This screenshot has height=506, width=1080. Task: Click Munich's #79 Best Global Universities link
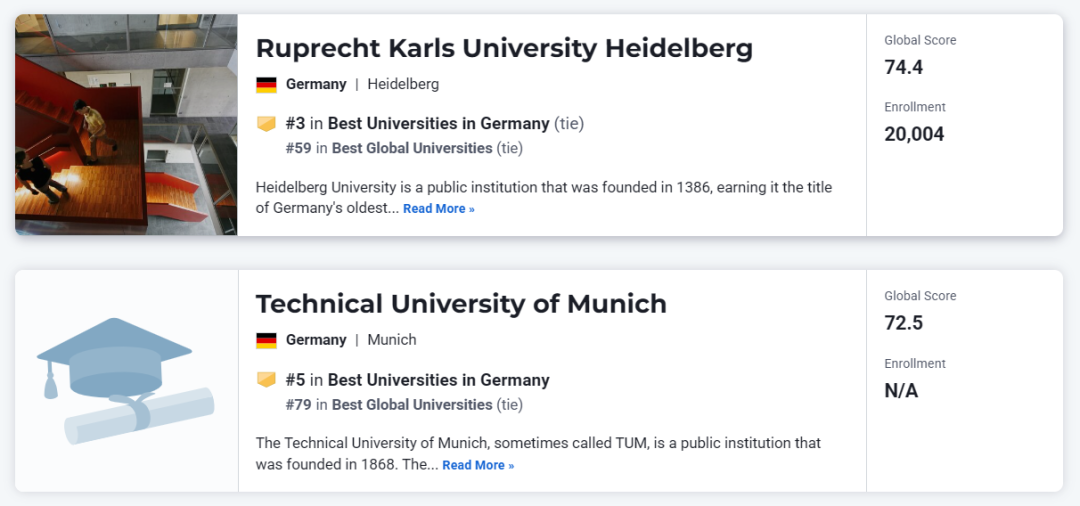(412, 405)
